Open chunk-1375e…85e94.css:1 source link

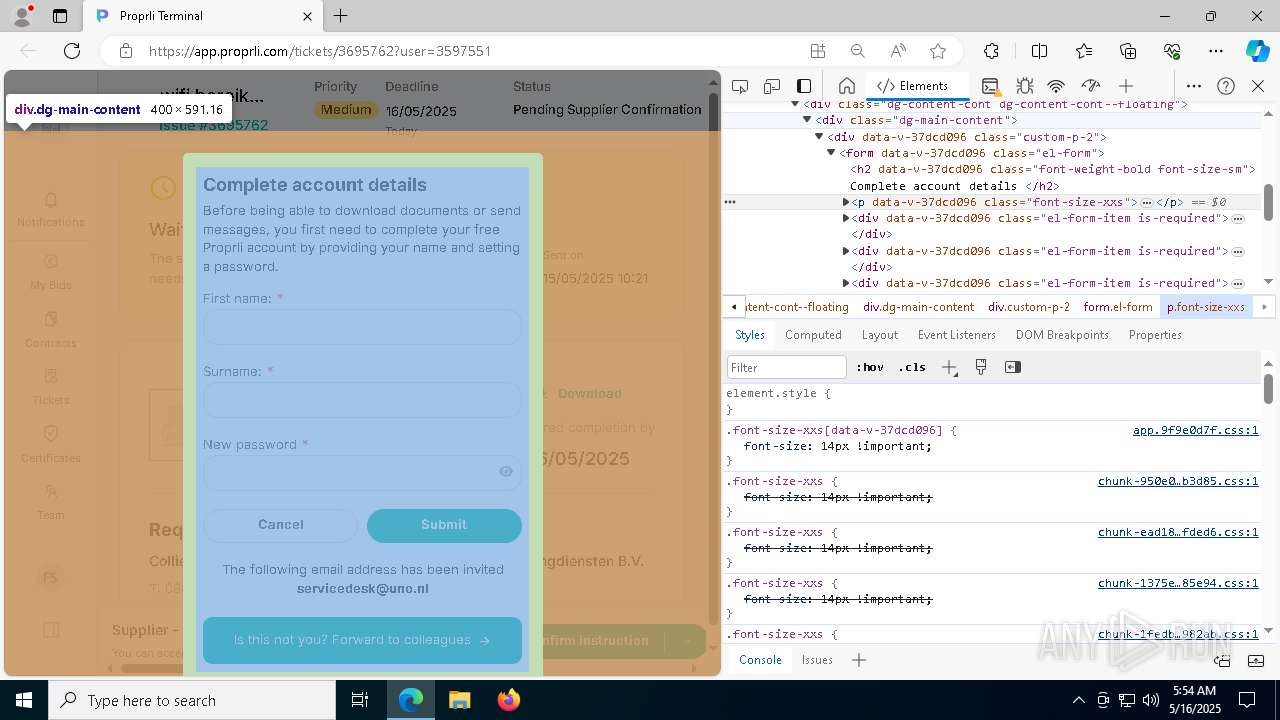click(1178, 583)
